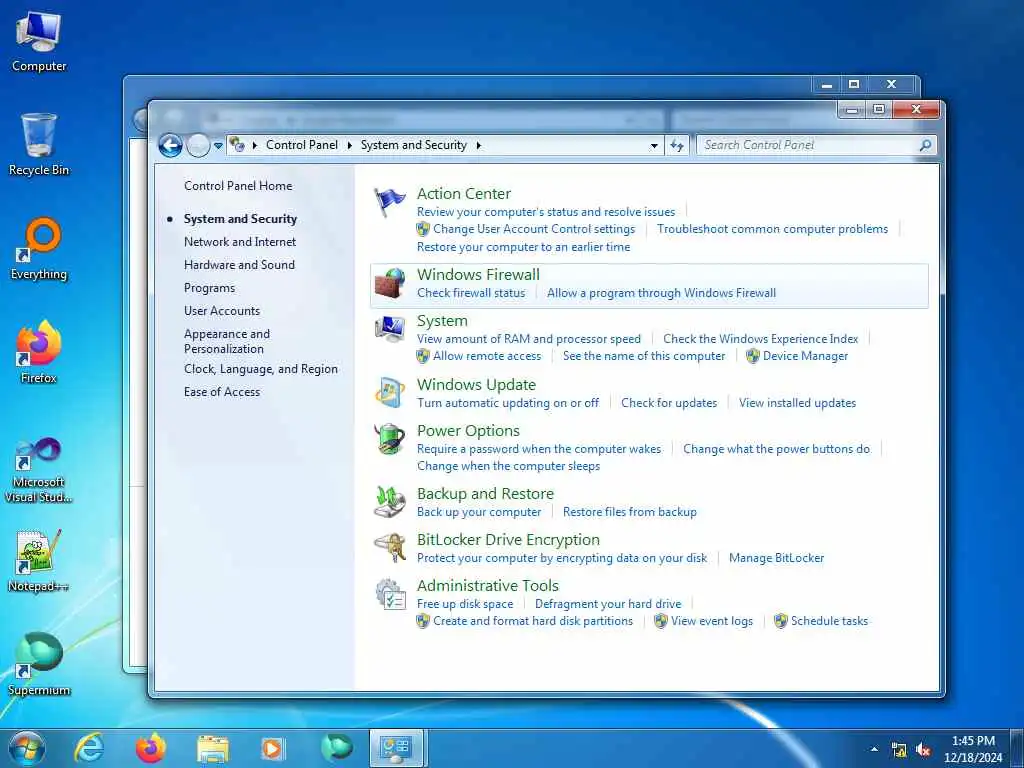The image size is (1024, 768).
Task: Expand the arrow before Control Panel breadcrumb
Action: pyautogui.click(x=255, y=145)
